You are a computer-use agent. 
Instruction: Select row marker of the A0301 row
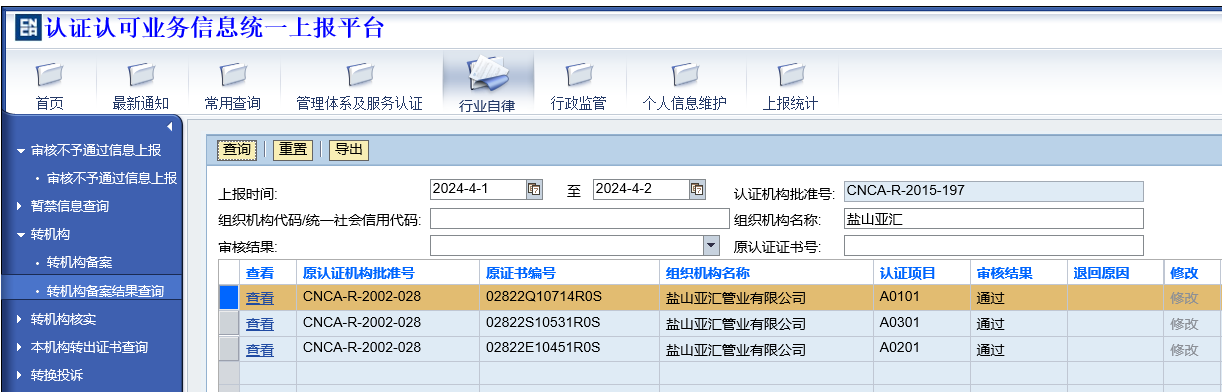(x=228, y=323)
